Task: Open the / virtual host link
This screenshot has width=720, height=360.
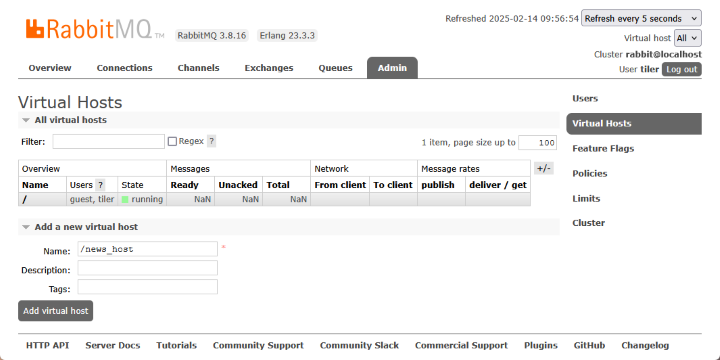Action: click(24, 199)
